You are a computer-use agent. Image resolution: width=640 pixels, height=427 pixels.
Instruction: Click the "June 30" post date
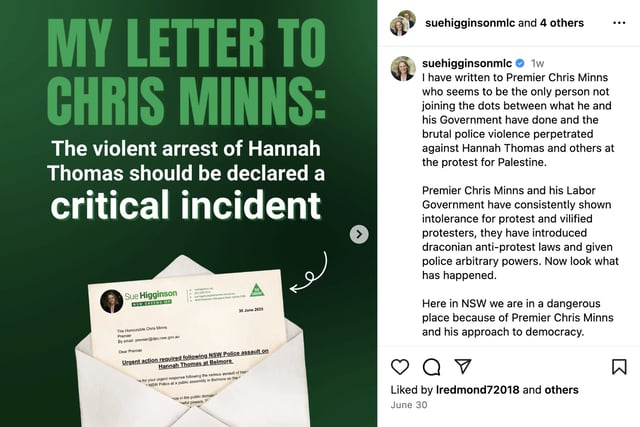(409, 405)
